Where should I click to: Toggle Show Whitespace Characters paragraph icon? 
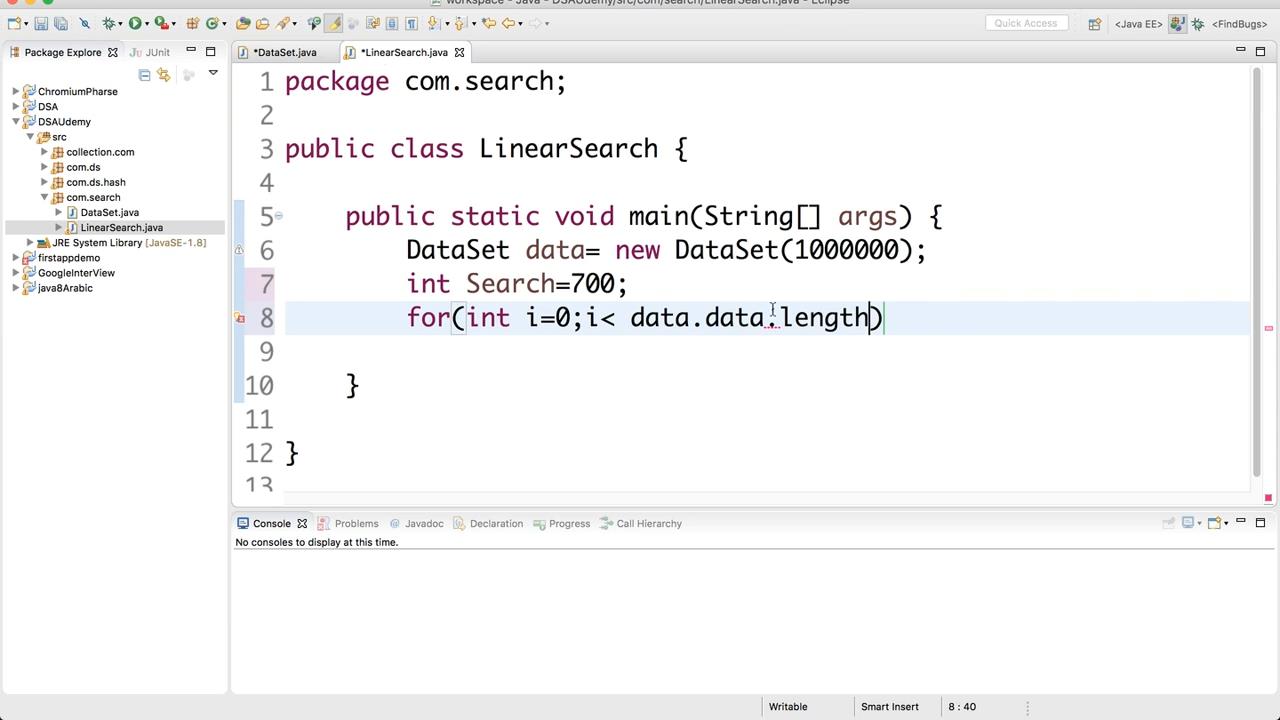(411, 23)
